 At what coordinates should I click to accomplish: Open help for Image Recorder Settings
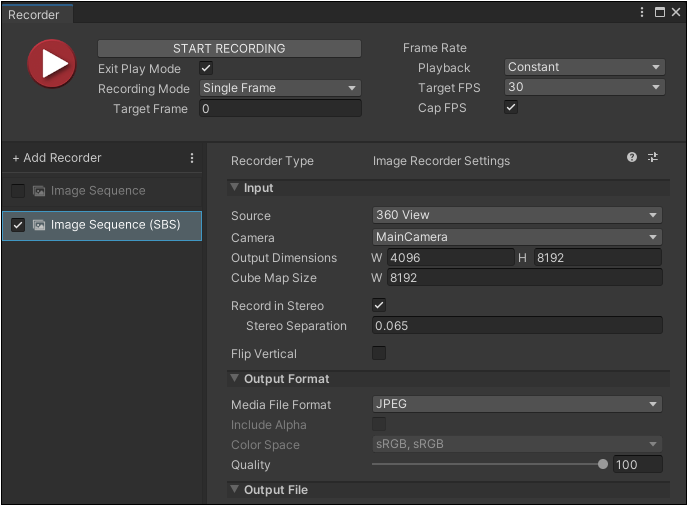click(x=632, y=158)
